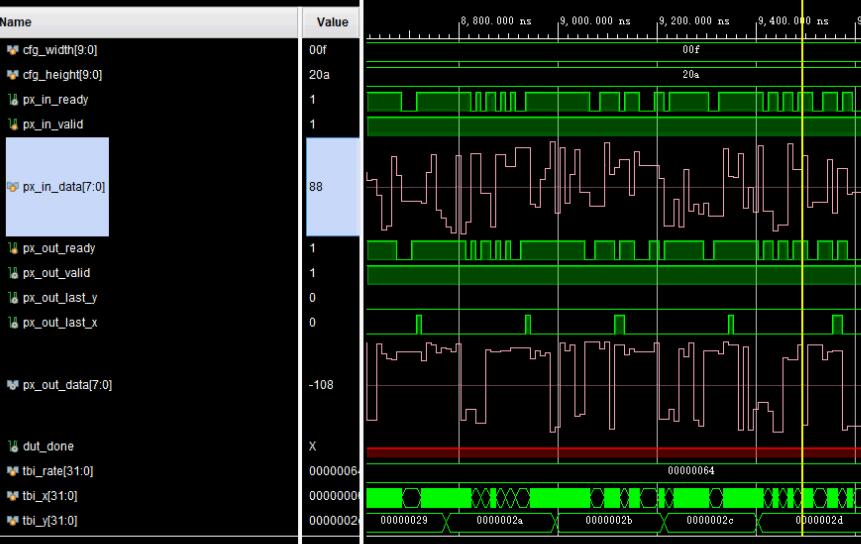Image resolution: width=861 pixels, height=544 pixels.
Task: Select the px_out_ready signal name
Action: click(59, 249)
